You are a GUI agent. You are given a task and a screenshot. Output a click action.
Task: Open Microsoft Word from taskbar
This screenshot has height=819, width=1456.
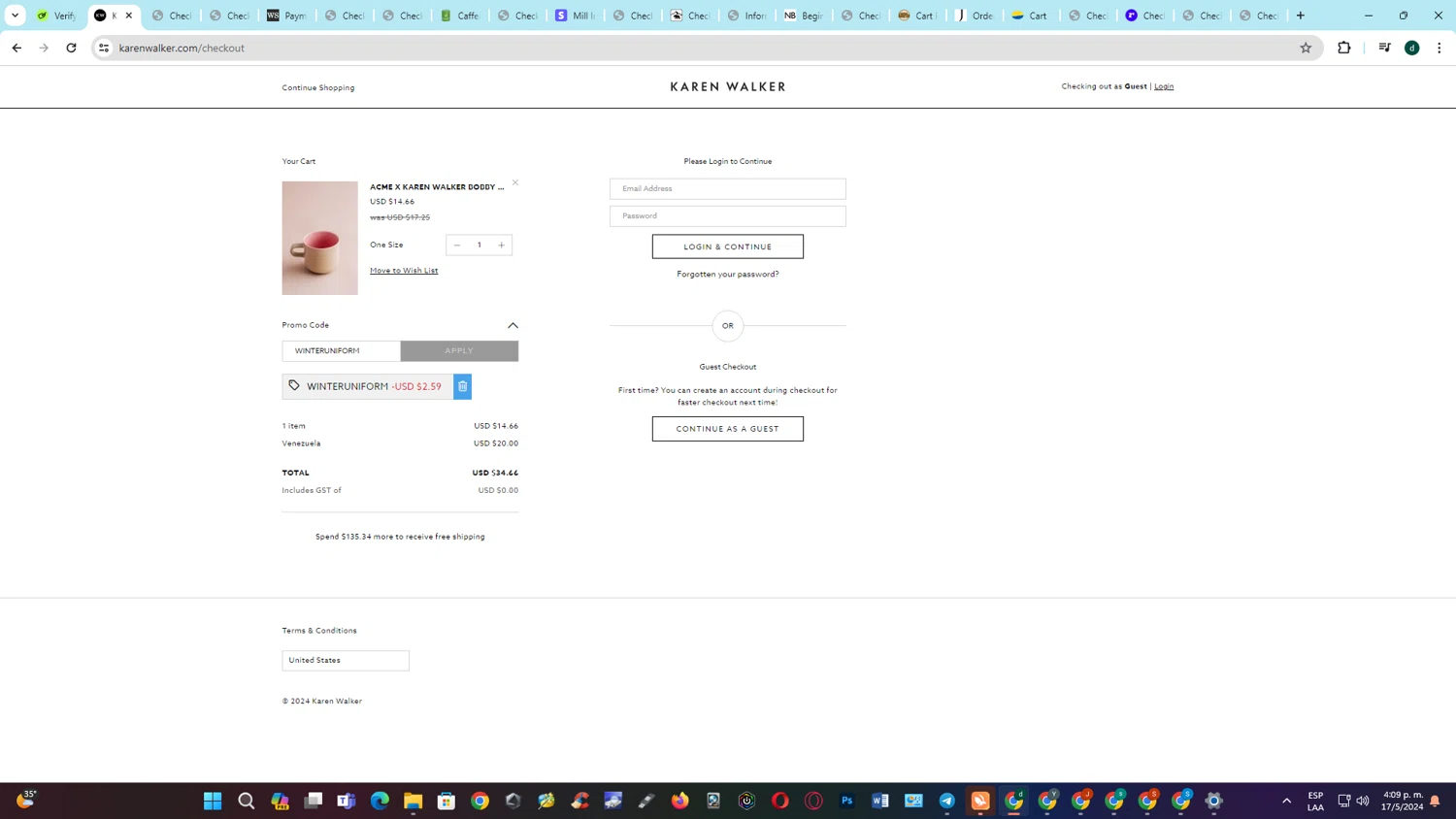[x=880, y=801]
